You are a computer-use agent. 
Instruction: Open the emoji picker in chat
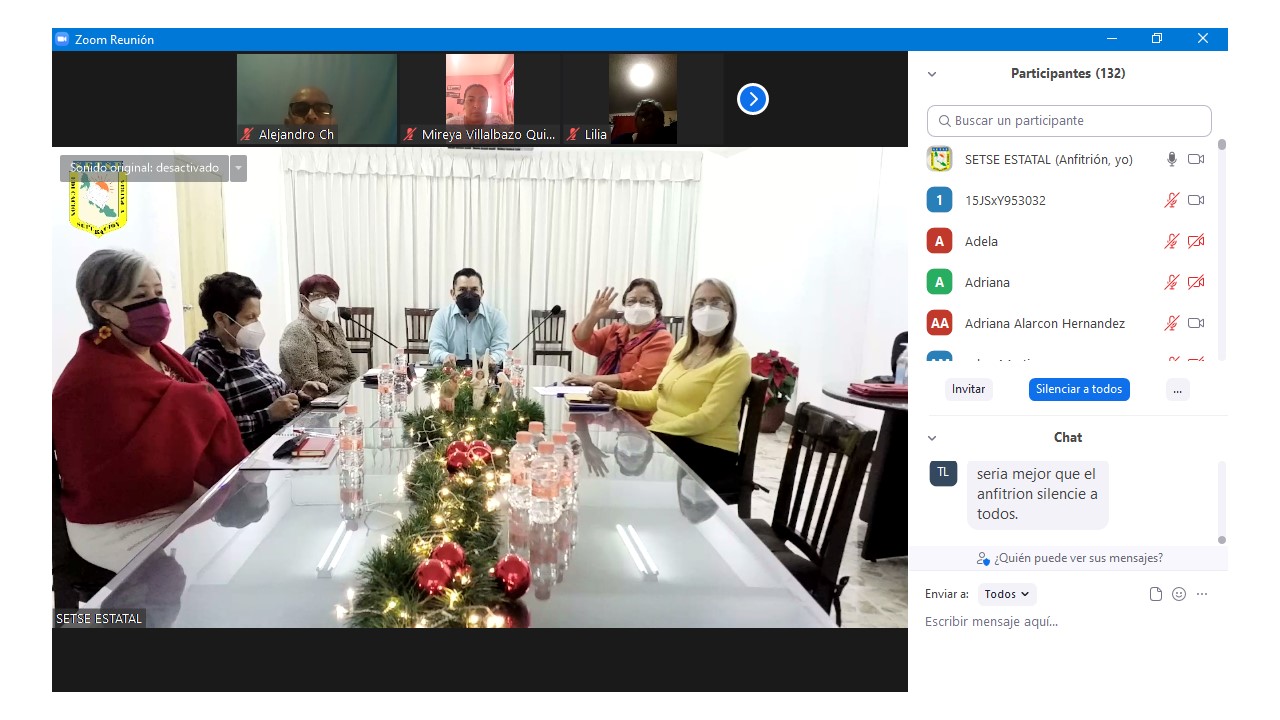tap(1179, 594)
